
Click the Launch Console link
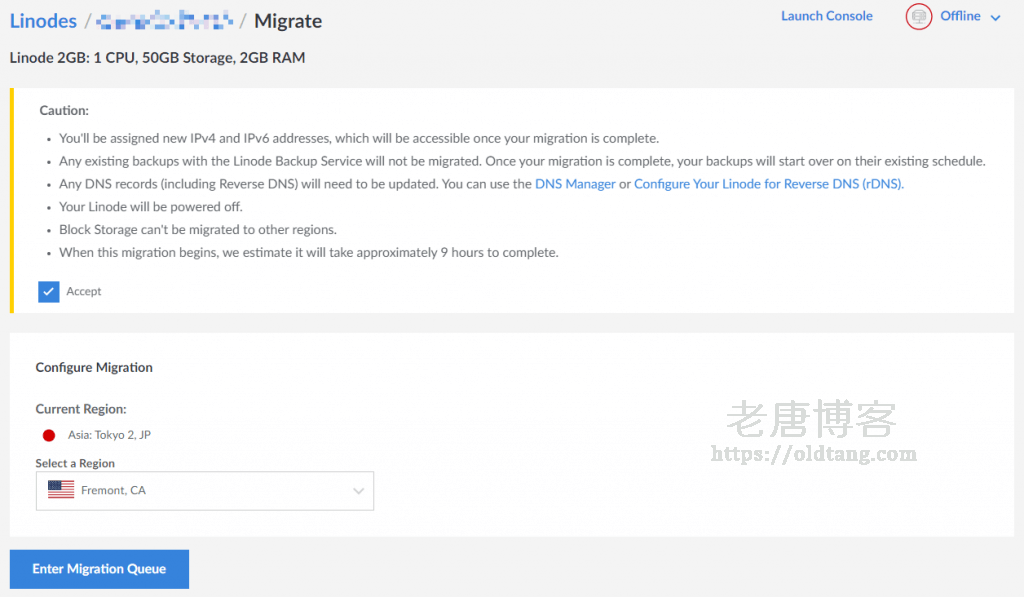(x=826, y=16)
